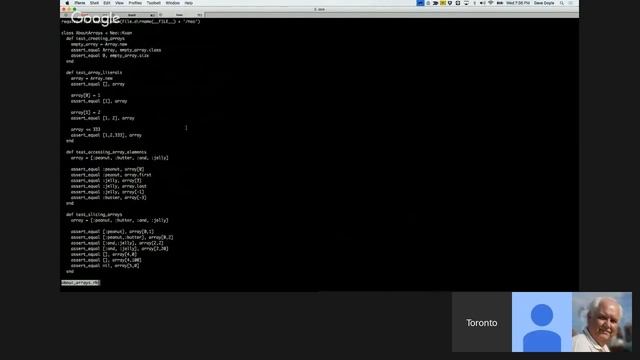
Task: Click 'def test_array_literals' line
Action: 94,73
